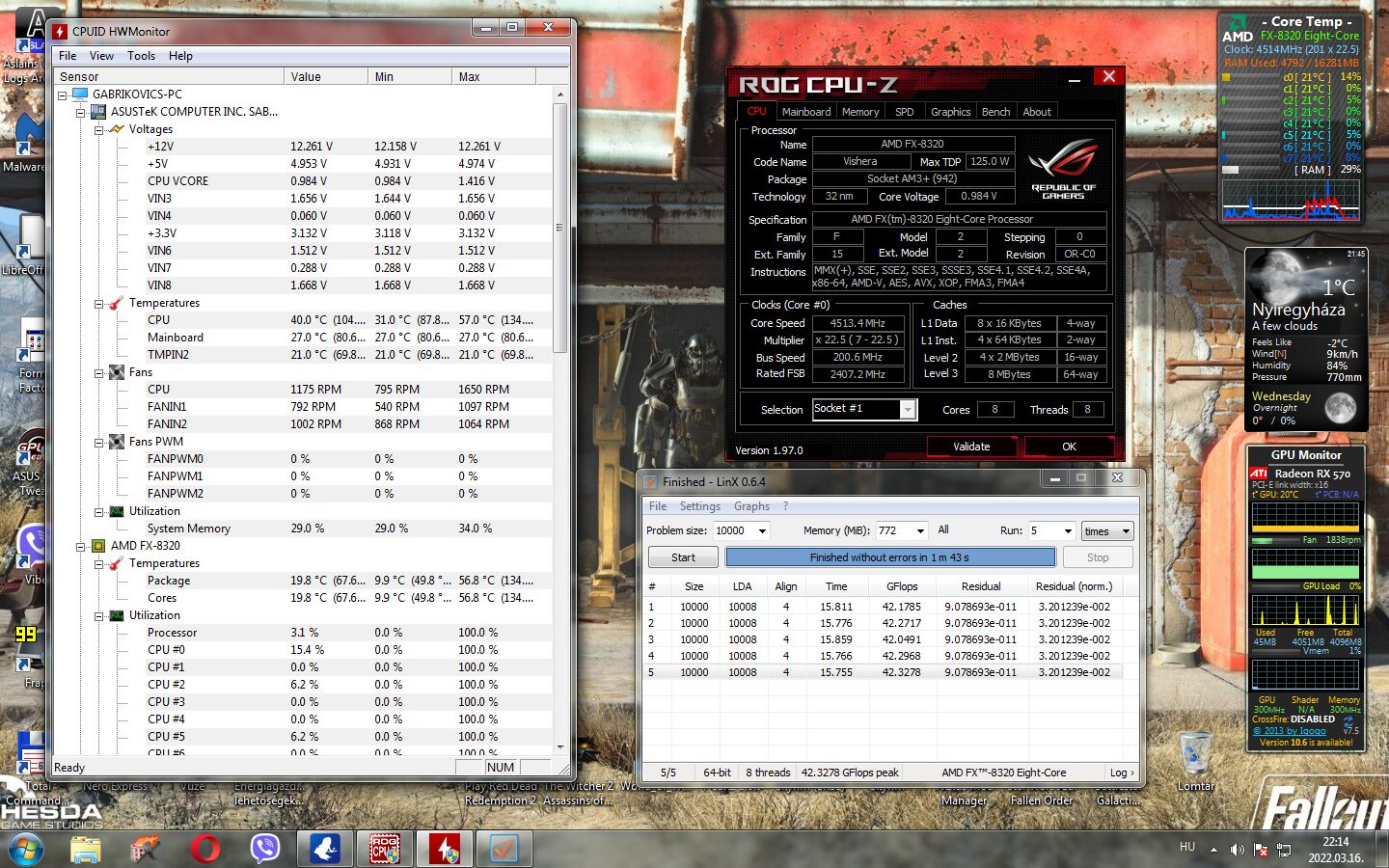This screenshot has height=868, width=1389.
Task: Click the Voltages category icon in HWMonitor
Action: (117, 129)
